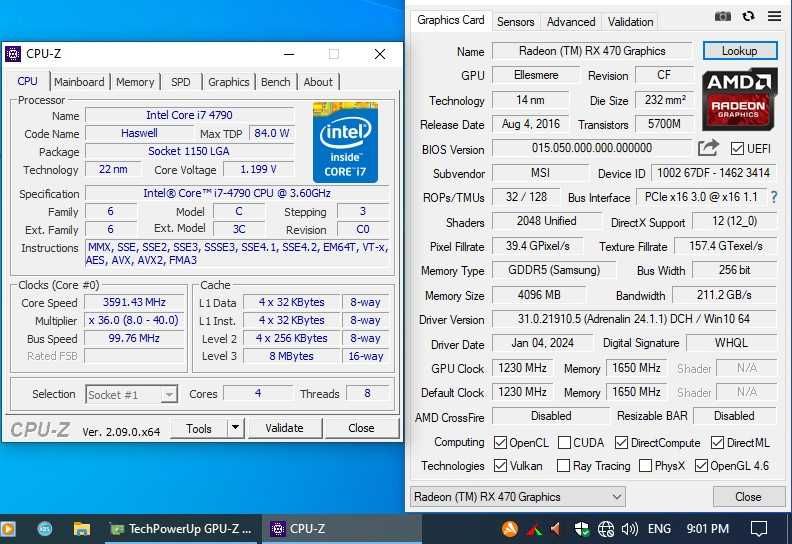Screen dimensions: 792x544
Task: Toggle the OpenGL 4.6 checkbox
Action: click(701, 465)
